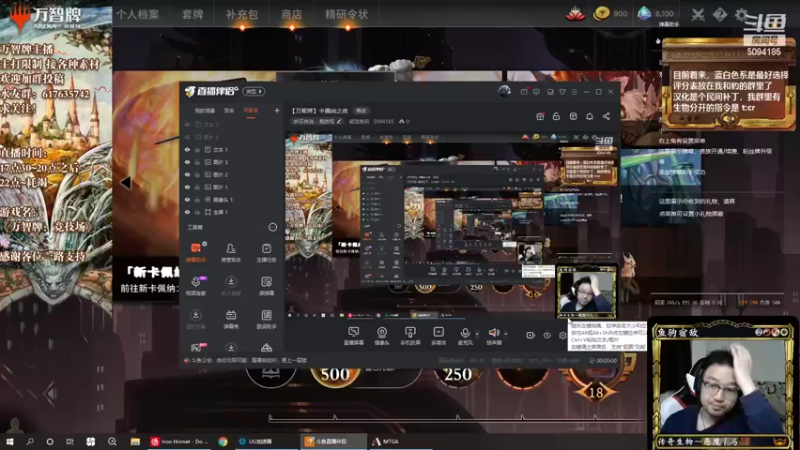Open the gift box icon in 直播伴侣 header
This screenshot has width=800, height=450.
click(x=540, y=116)
